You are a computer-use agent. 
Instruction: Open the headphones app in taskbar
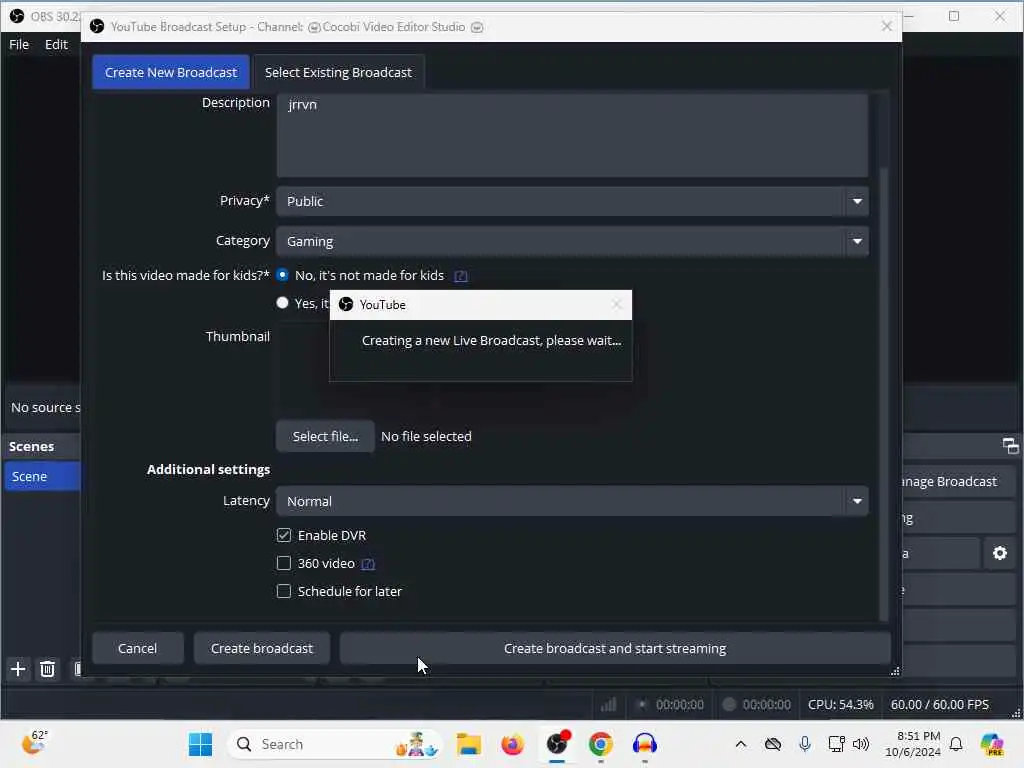645,744
